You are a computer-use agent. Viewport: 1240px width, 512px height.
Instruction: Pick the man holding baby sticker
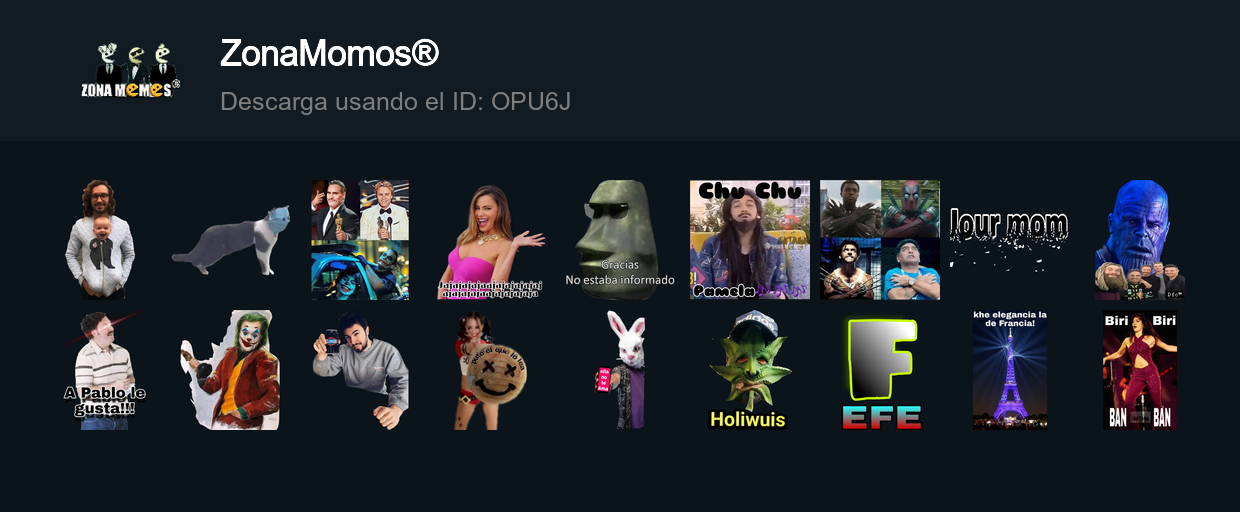[100, 240]
